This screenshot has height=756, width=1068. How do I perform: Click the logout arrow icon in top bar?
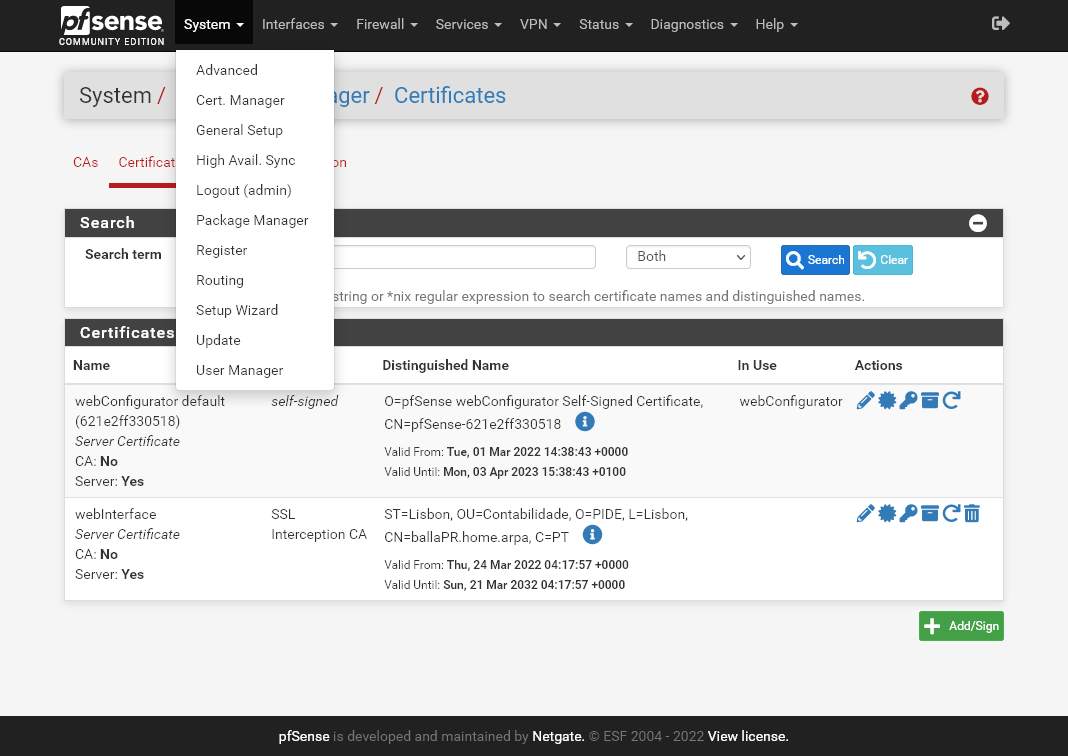coord(1000,24)
